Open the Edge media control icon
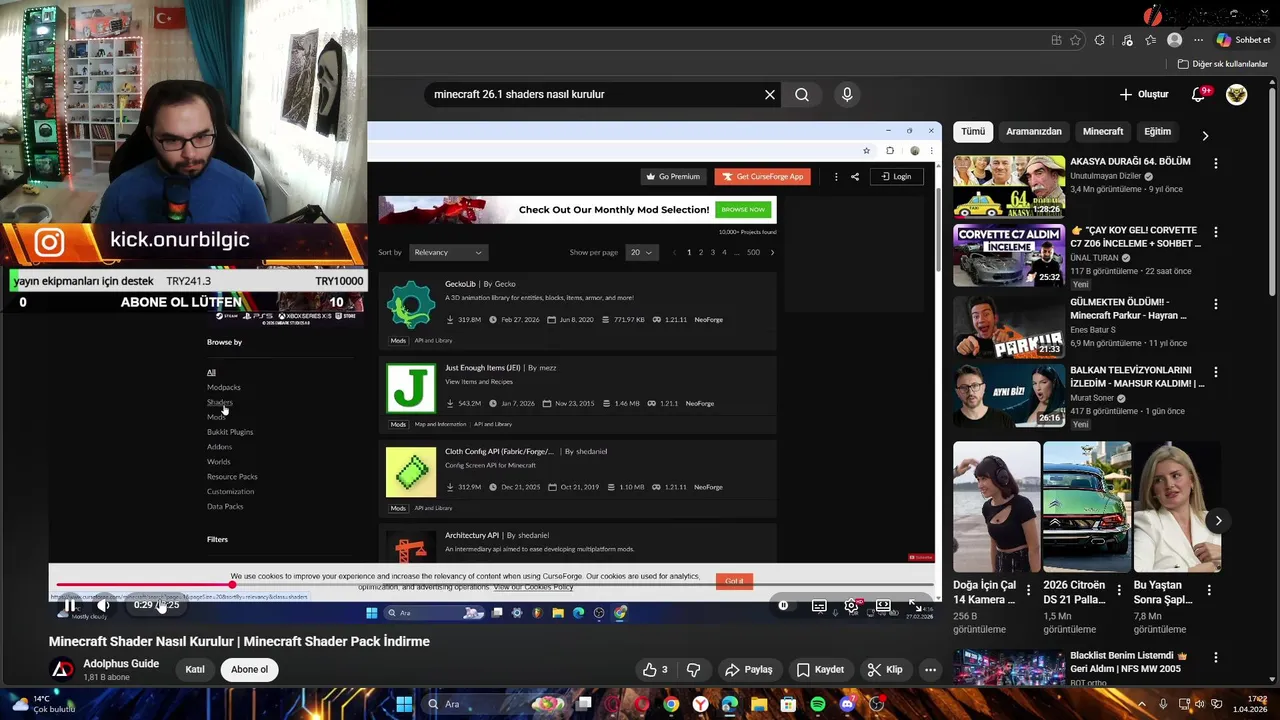This screenshot has width=1280, height=720. pos(1128,40)
